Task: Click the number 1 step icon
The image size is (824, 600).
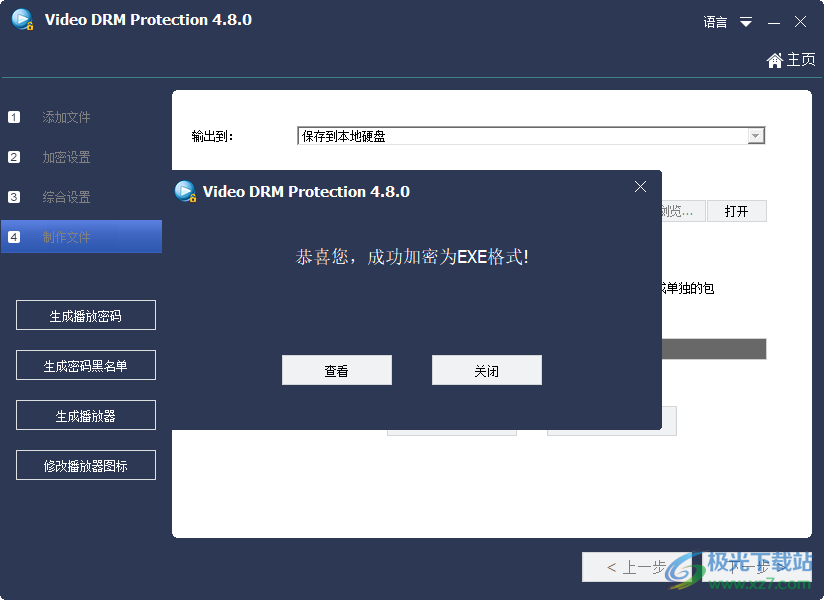Action: pyautogui.click(x=14, y=117)
